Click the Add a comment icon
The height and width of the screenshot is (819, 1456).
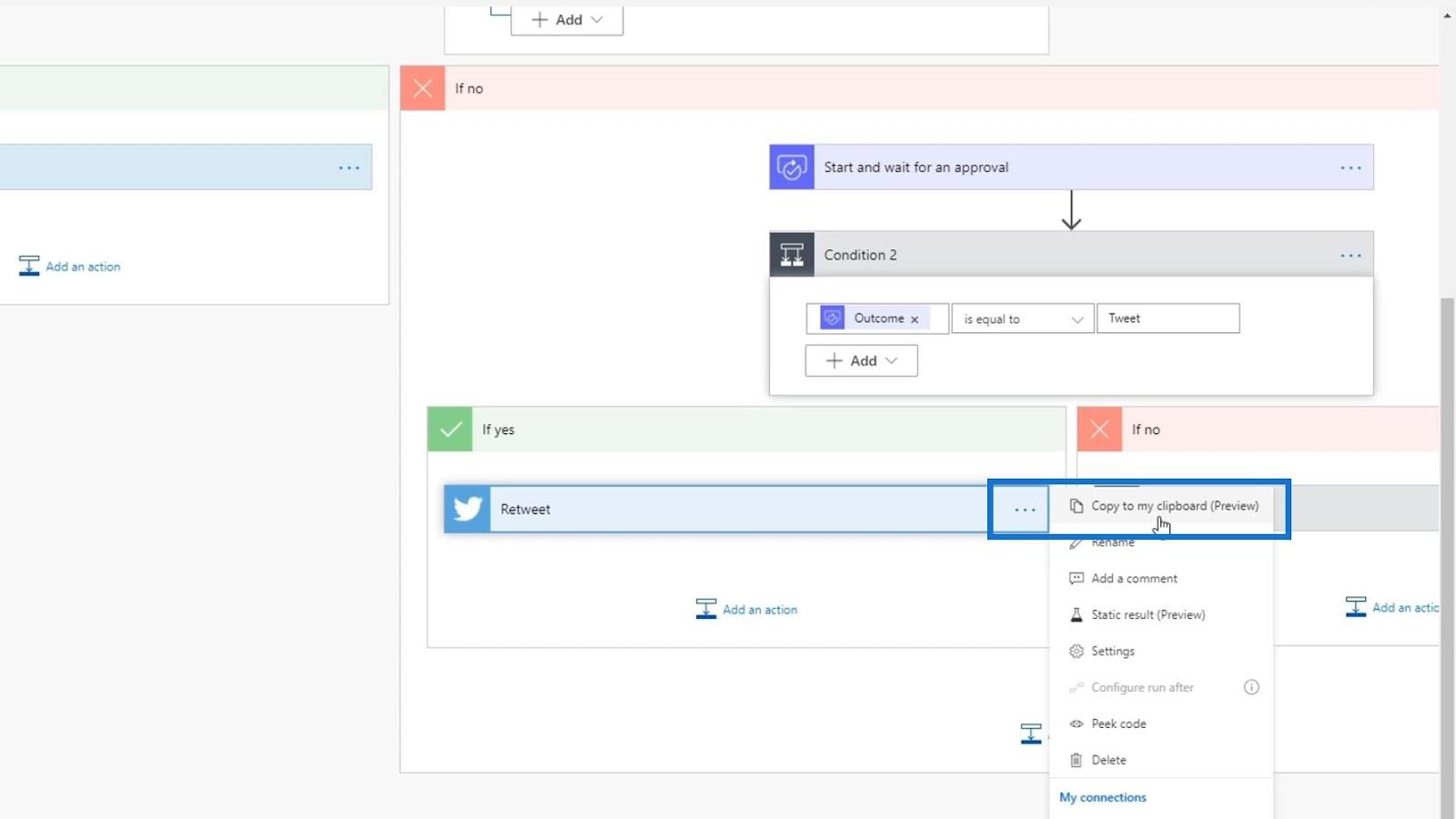coord(1077,579)
